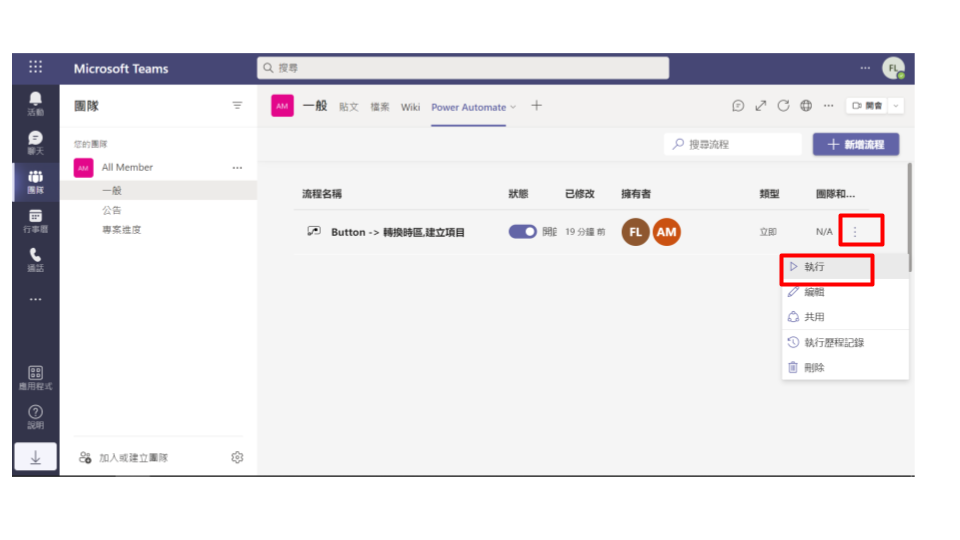960x540 pixels.
Task: Click the New flow button
Action: (856, 144)
